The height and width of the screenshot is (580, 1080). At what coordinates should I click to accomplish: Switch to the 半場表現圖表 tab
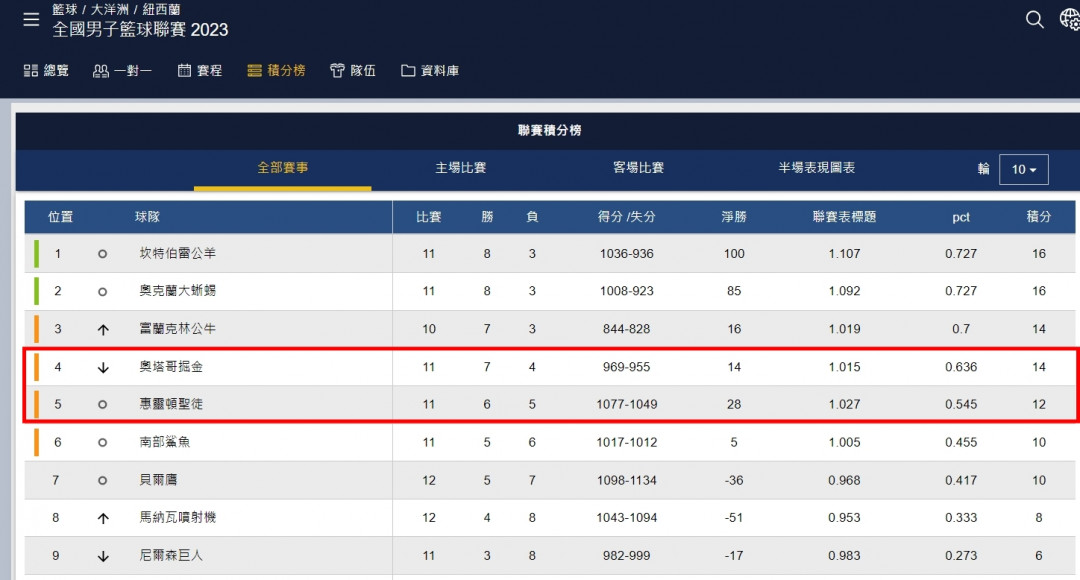[x=817, y=168]
